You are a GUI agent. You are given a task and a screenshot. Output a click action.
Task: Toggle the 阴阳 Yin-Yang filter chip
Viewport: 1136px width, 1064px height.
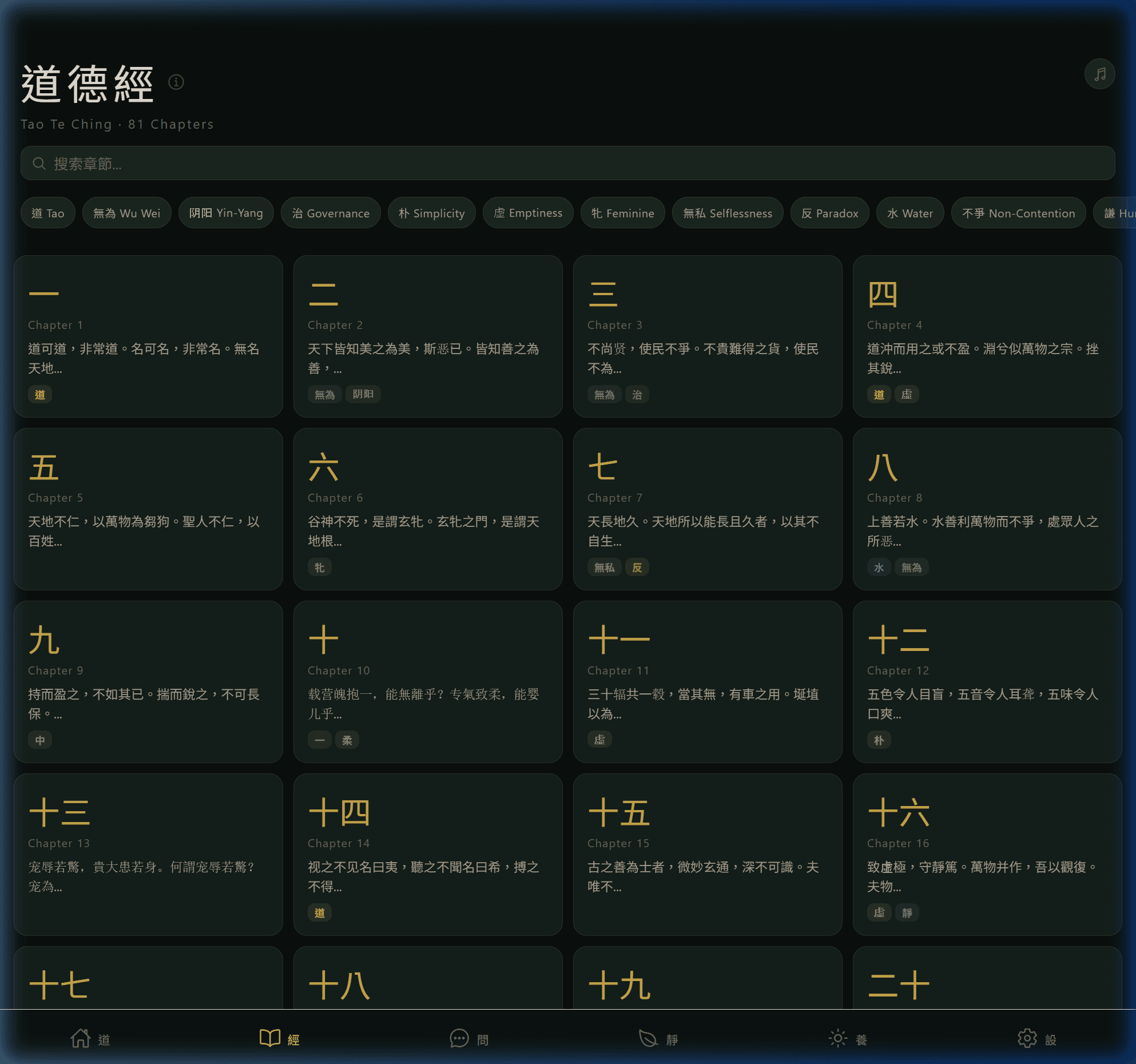click(226, 213)
